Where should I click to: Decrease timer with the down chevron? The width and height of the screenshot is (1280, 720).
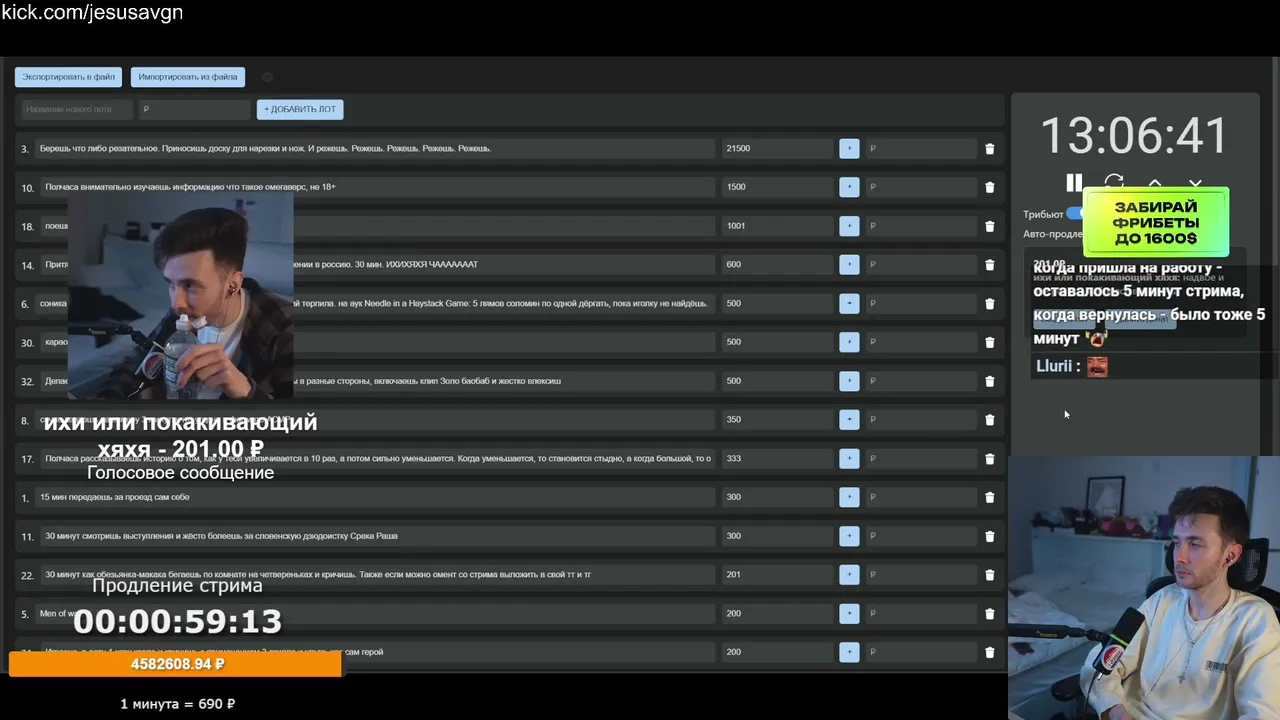click(1195, 183)
